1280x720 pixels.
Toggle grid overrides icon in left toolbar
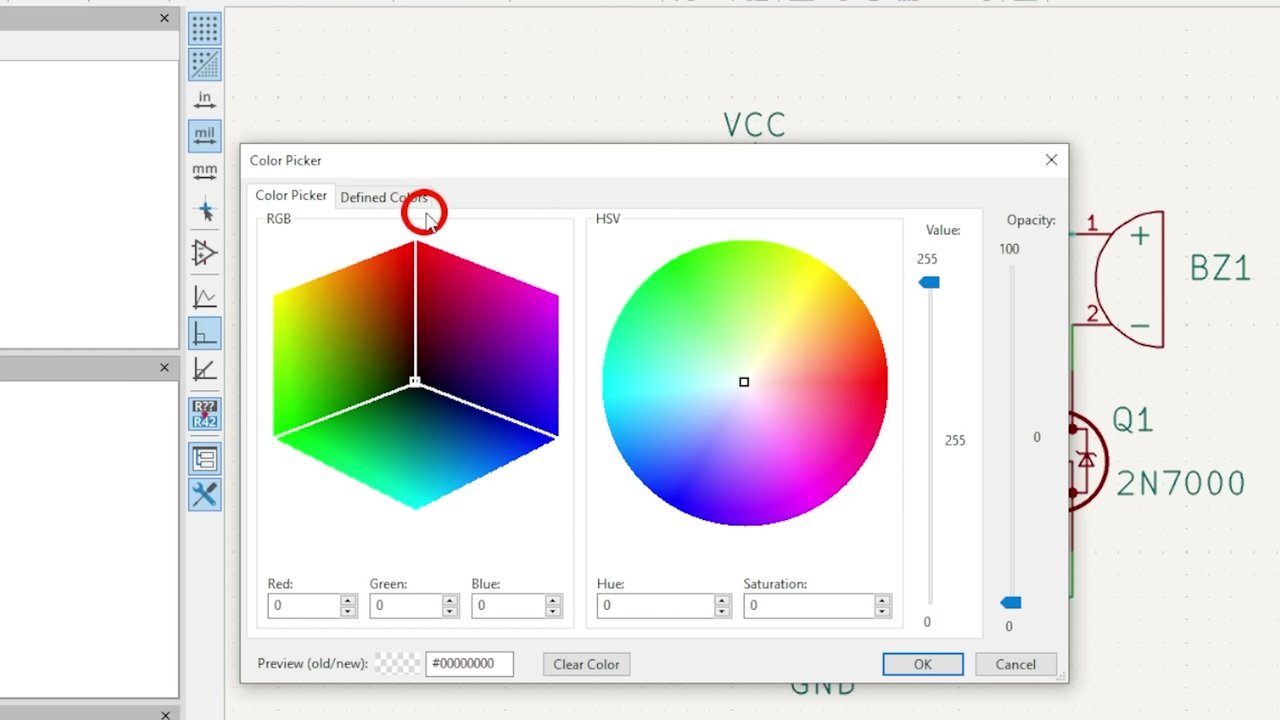[x=204, y=65]
